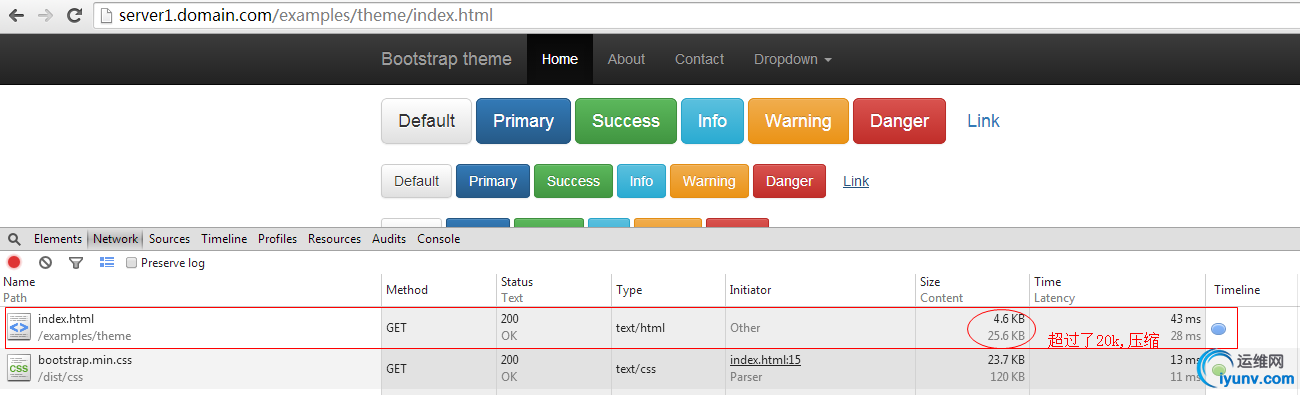Open the Timeline tab in DevTools
The height and width of the screenshot is (395, 1300).
(224, 239)
